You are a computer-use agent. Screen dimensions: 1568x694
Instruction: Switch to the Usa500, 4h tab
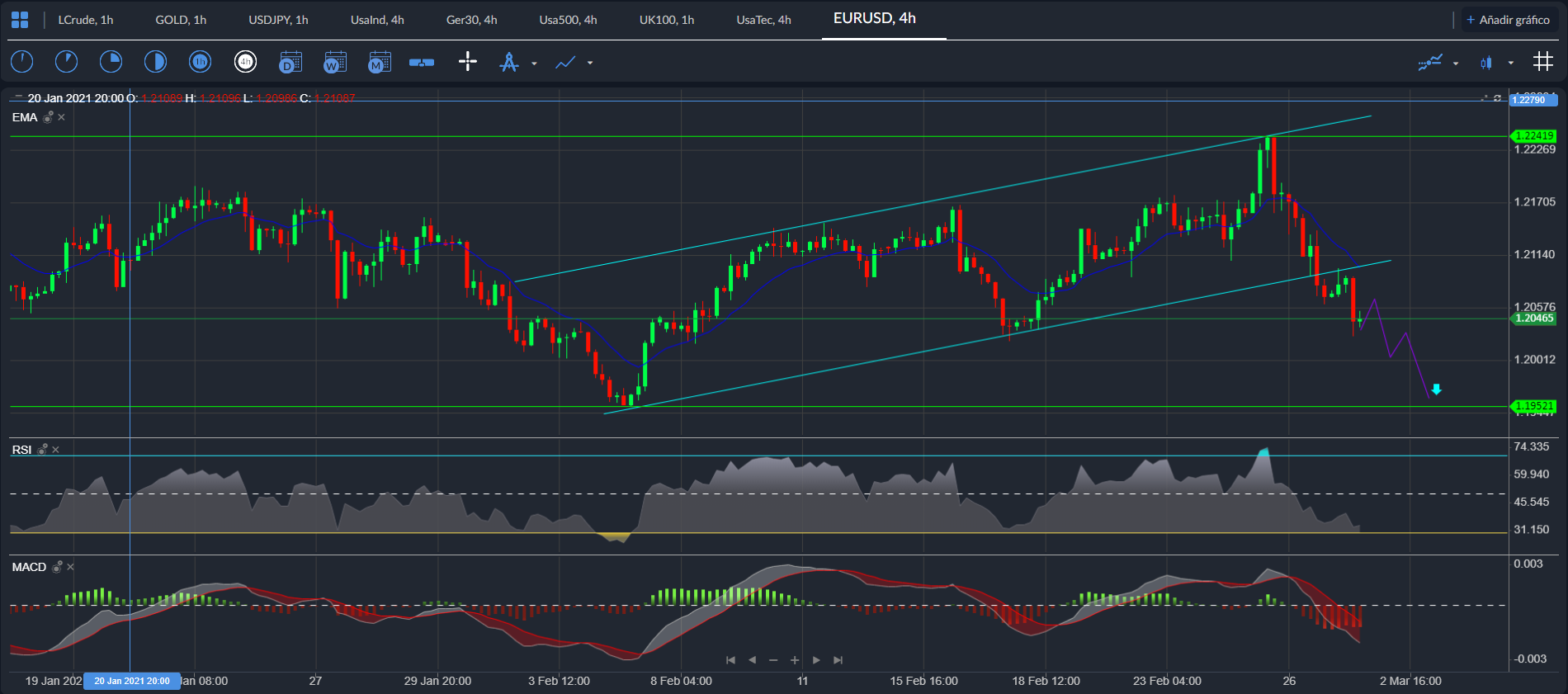[x=568, y=20]
